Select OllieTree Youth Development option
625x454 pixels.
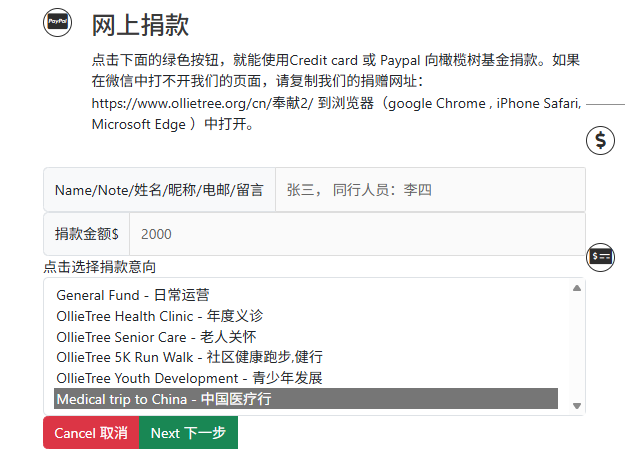pyautogui.click(x=189, y=378)
